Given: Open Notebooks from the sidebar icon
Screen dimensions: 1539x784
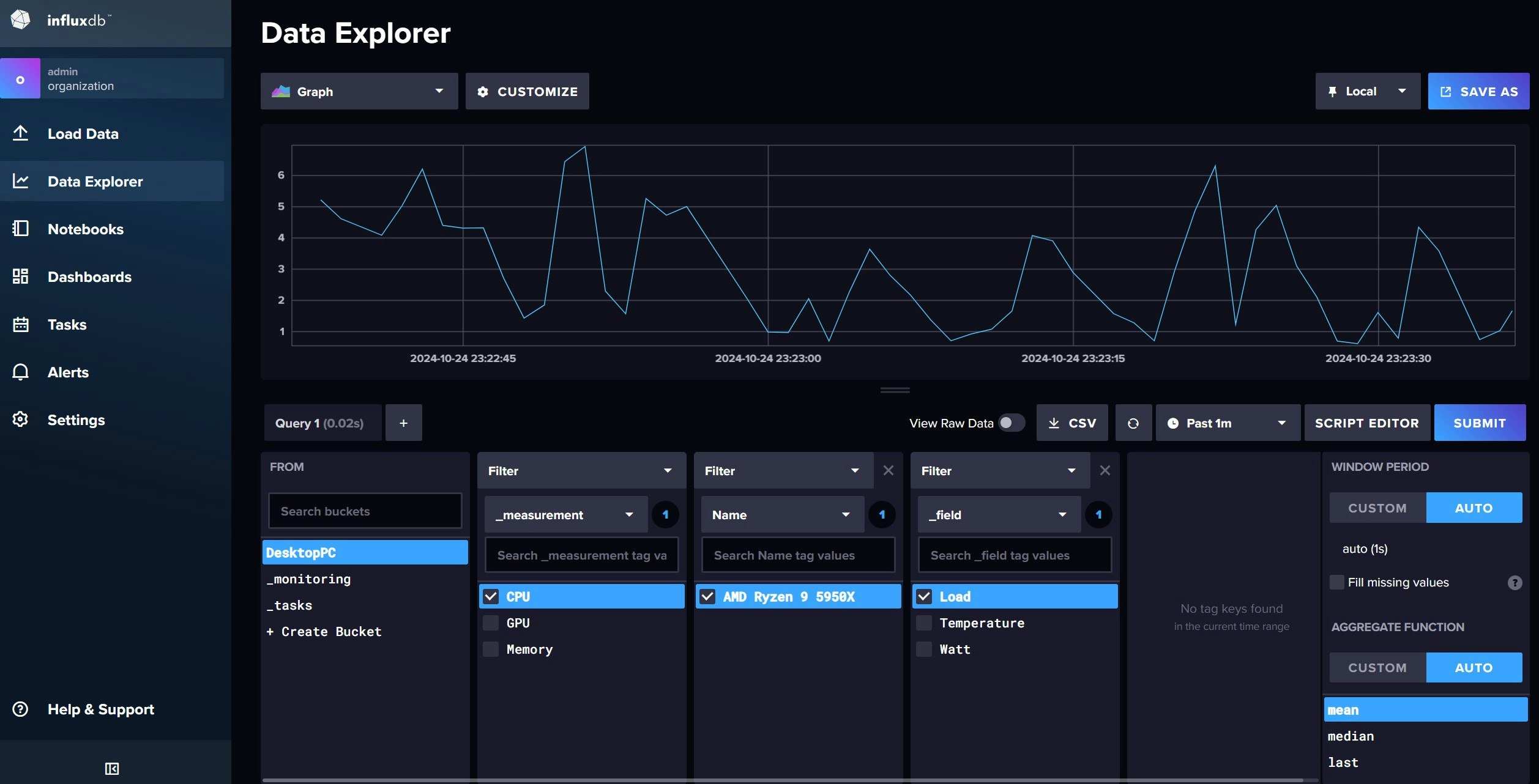Looking at the screenshot, I should [x=20, y=229].
